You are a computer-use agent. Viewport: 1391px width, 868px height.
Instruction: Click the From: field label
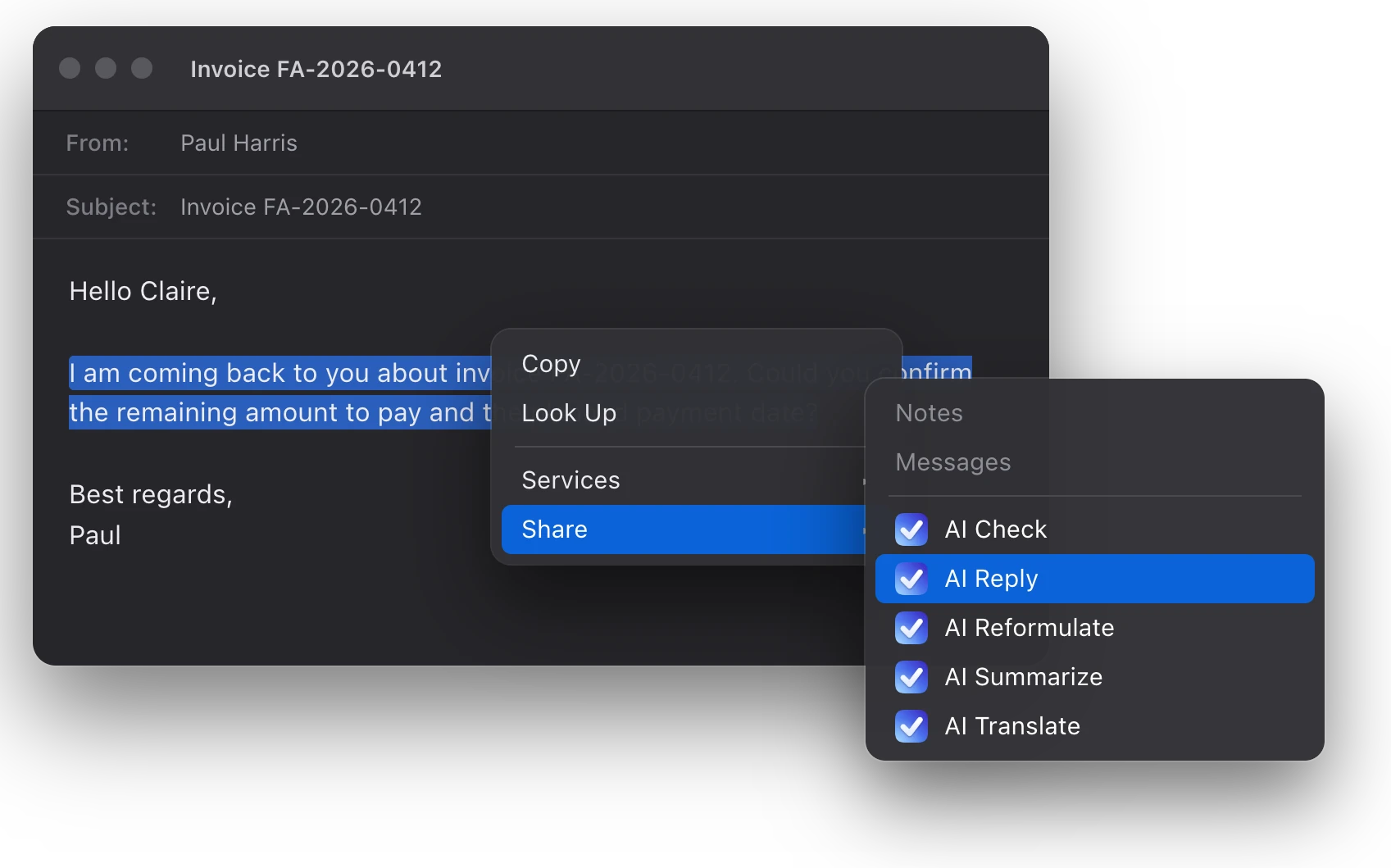pyautogui.click(x=98, y=143)
